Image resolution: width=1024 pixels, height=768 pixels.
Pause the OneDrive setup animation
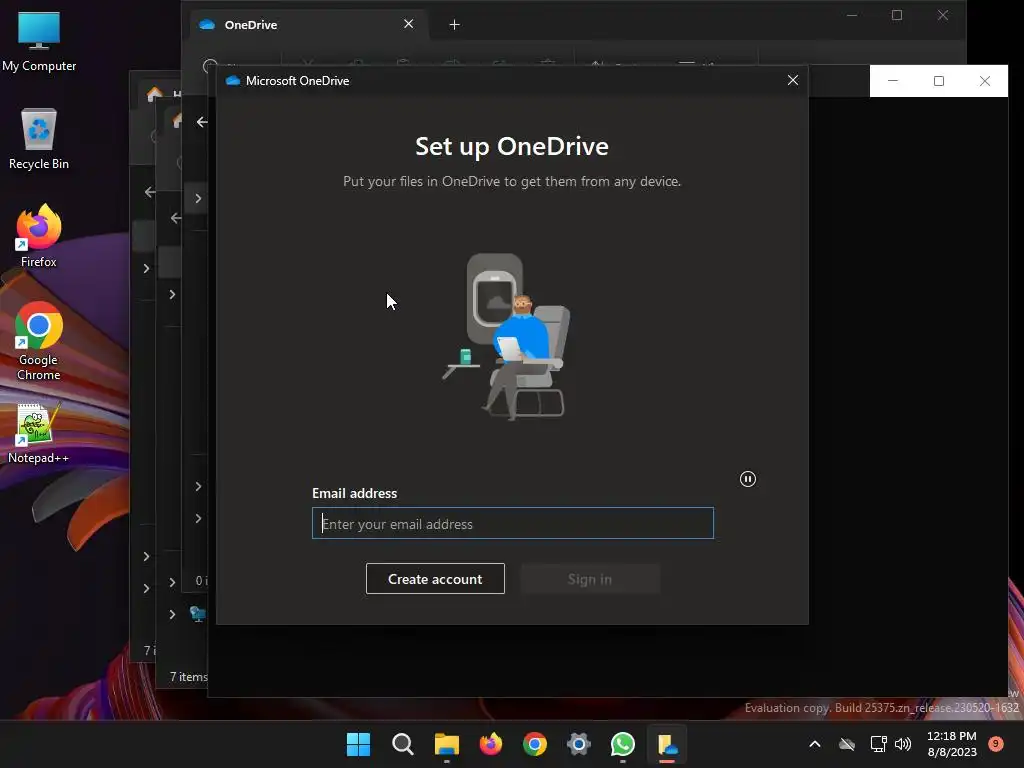[748, 479]
